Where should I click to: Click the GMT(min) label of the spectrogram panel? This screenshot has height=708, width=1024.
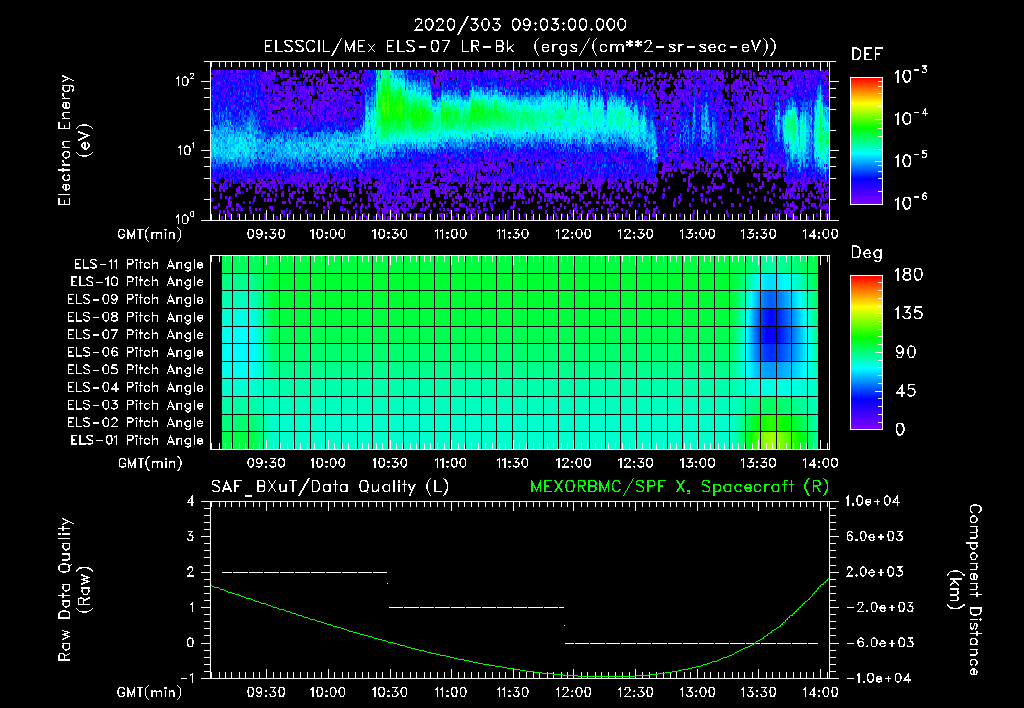pyautogui.click(x=149, y=234)
